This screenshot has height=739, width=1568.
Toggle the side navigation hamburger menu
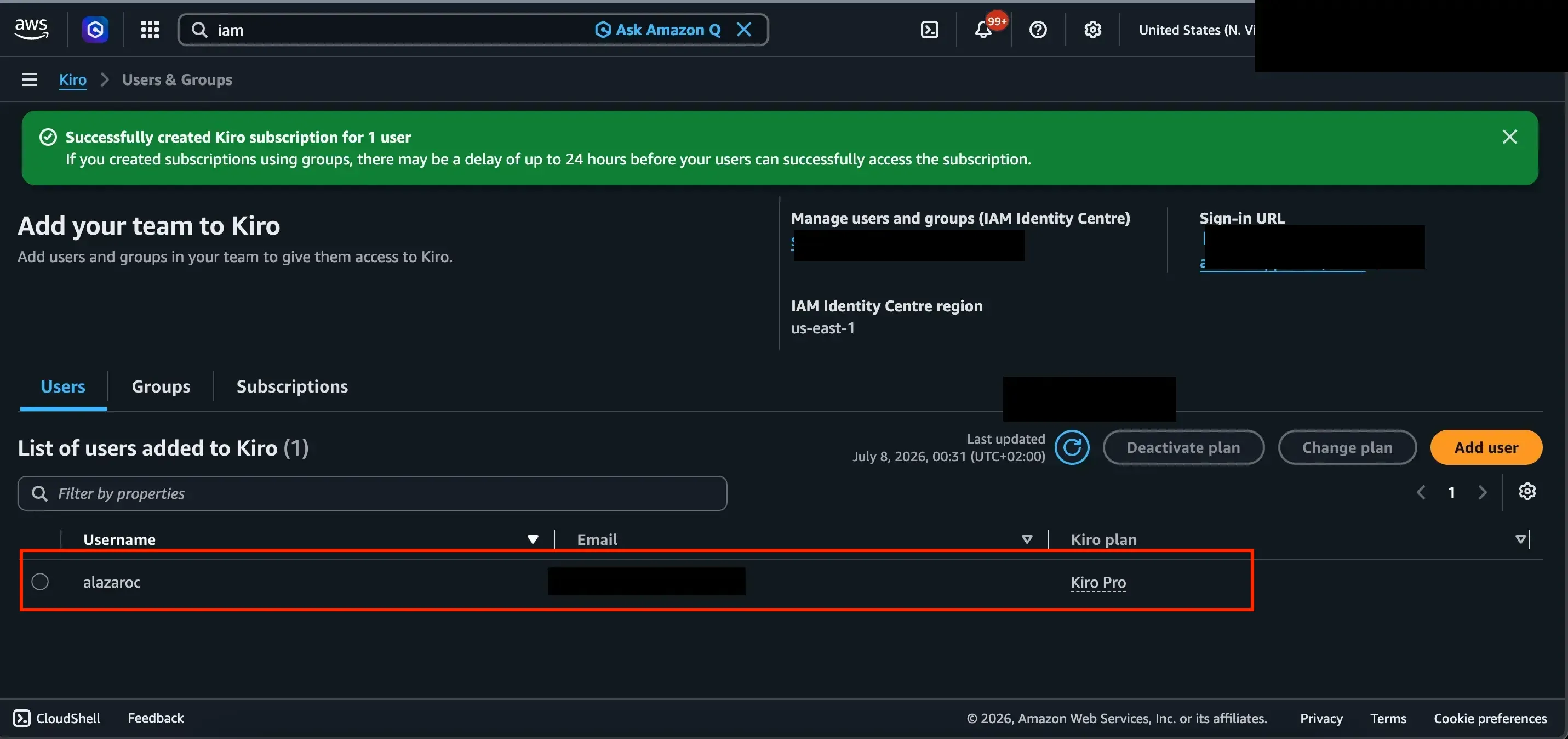click(29, 80)
